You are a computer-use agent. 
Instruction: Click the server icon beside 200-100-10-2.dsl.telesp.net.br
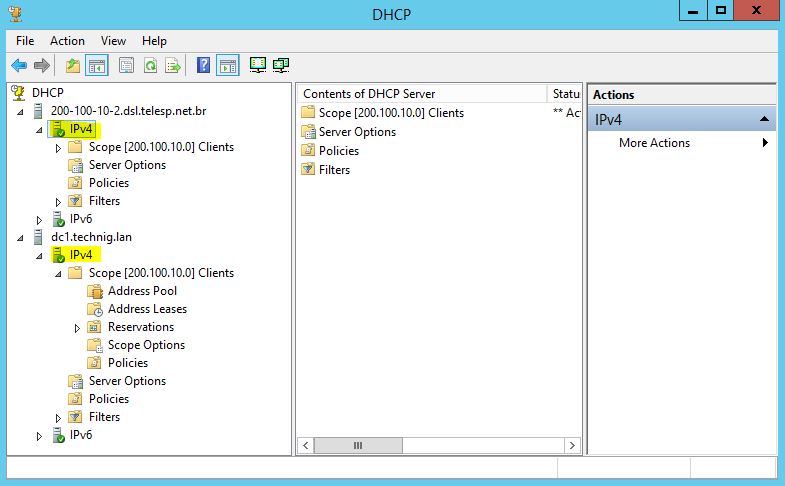tap(38, 111)
